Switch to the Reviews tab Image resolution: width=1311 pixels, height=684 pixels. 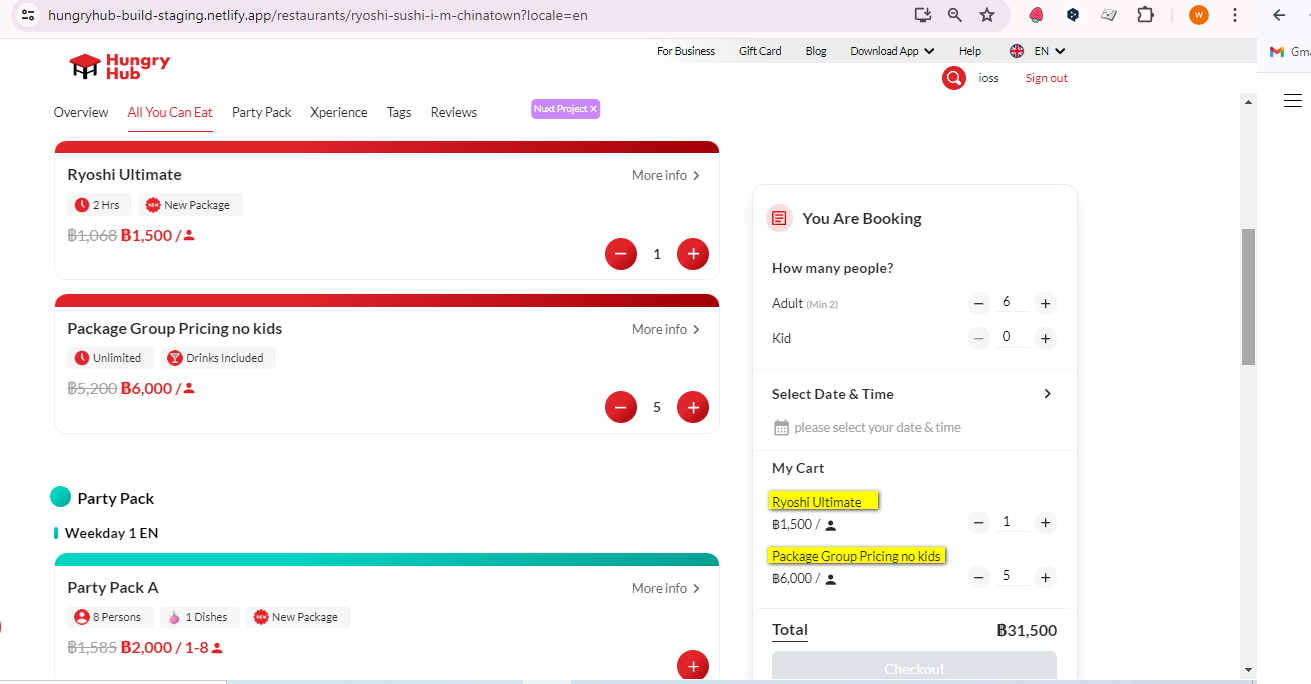(453, 112)
